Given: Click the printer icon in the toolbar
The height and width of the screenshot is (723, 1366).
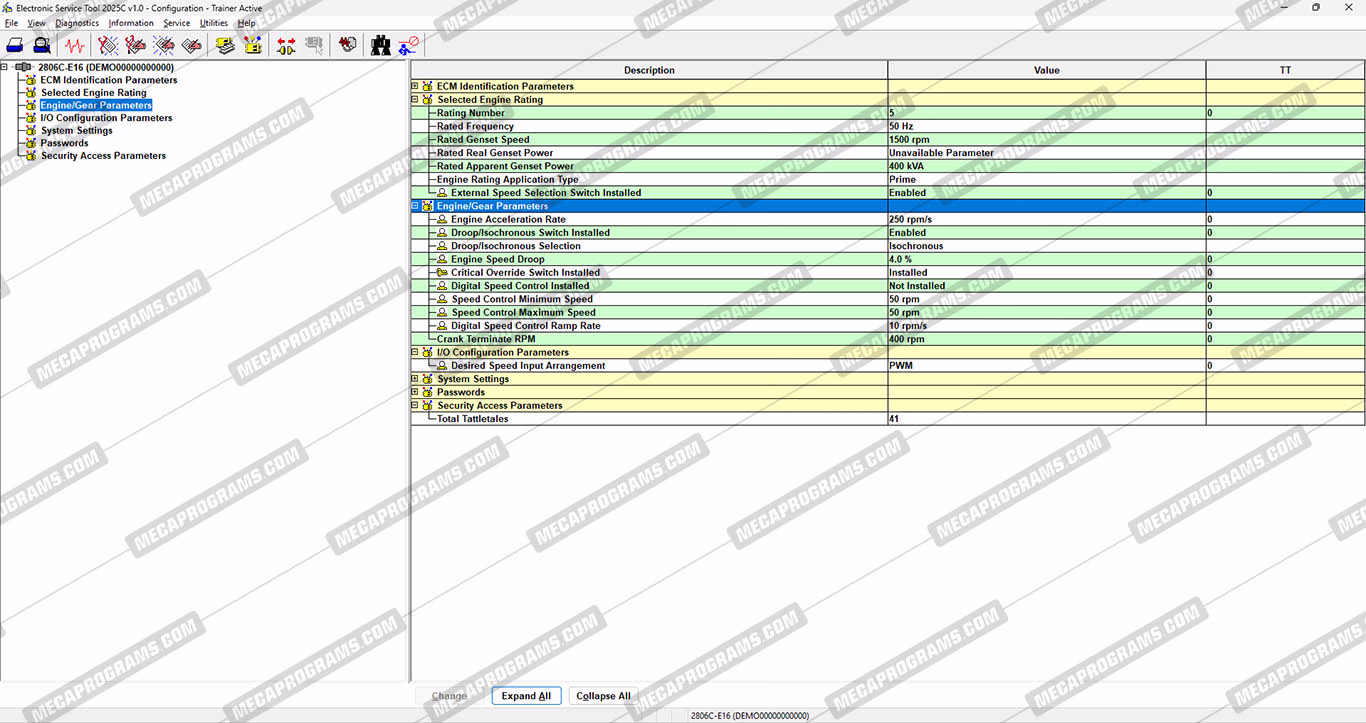Looking at the screenshot, I should [15, 45].
